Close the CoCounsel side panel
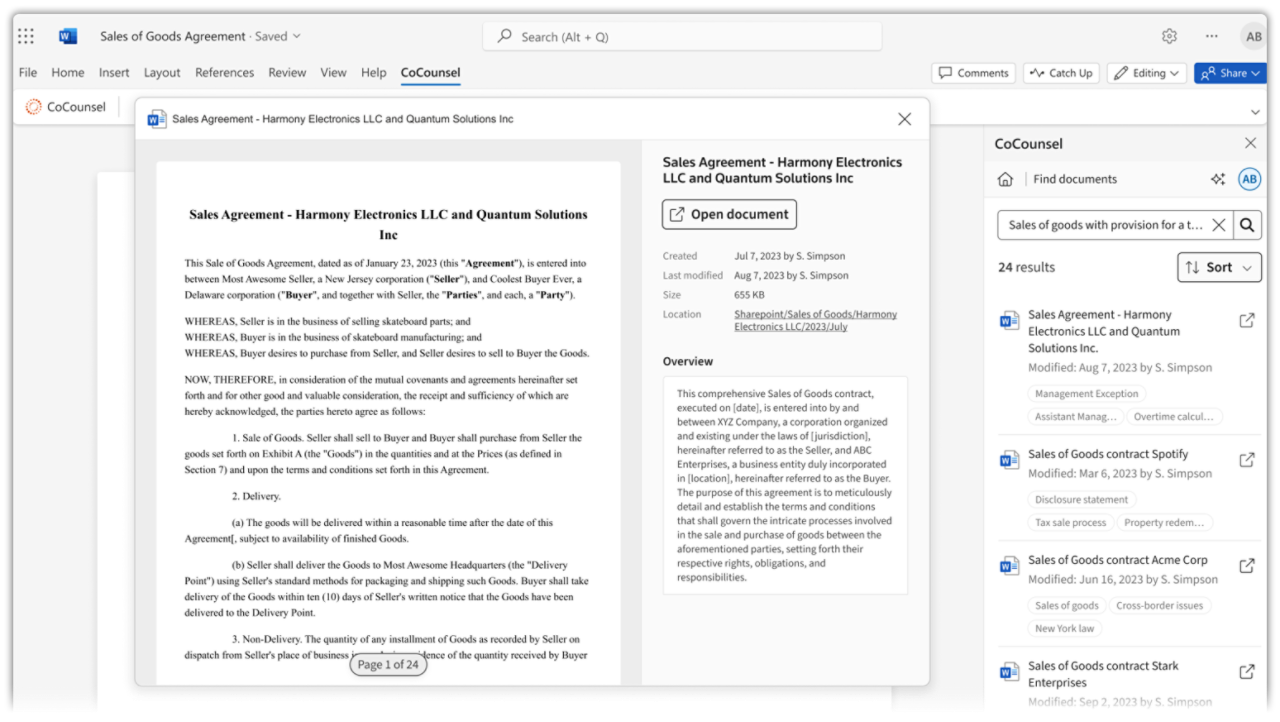Image resolution: width=1280 pixels, height=722 pixels. (x=1250, y=143)
